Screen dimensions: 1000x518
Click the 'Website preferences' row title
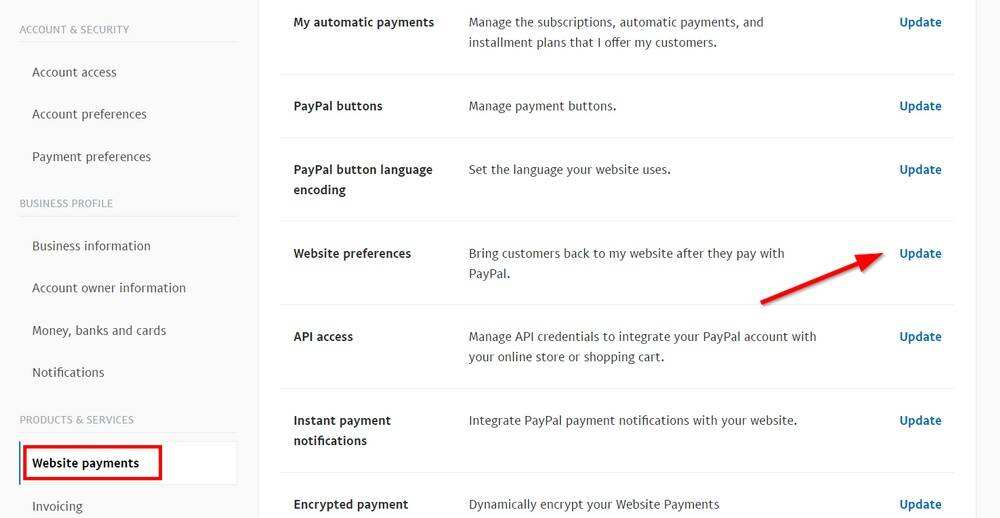[352, 254]
